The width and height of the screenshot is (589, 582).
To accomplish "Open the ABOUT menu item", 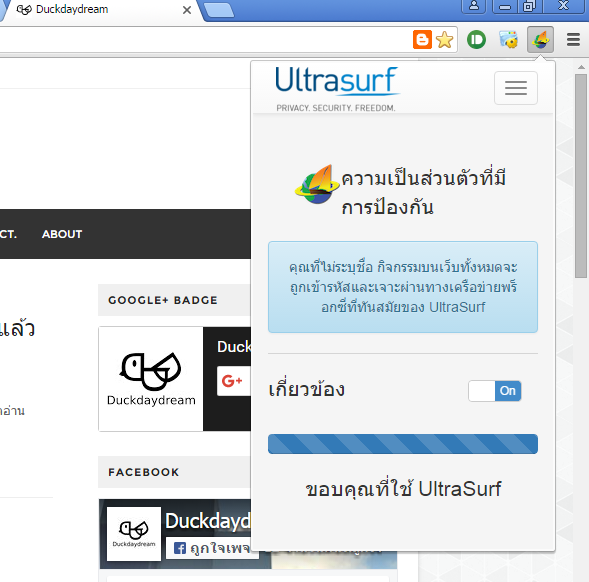I will pos(62,234).
